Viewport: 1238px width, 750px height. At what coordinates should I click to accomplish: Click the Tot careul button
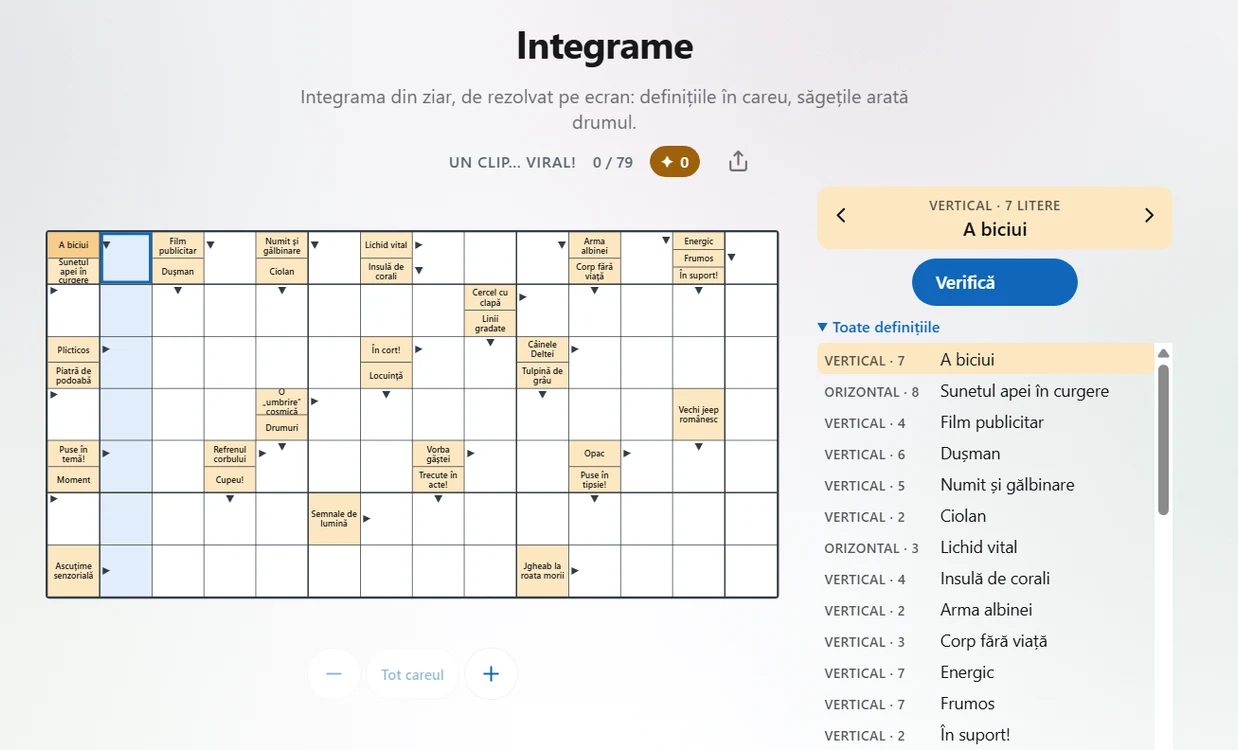pos(412,675)
